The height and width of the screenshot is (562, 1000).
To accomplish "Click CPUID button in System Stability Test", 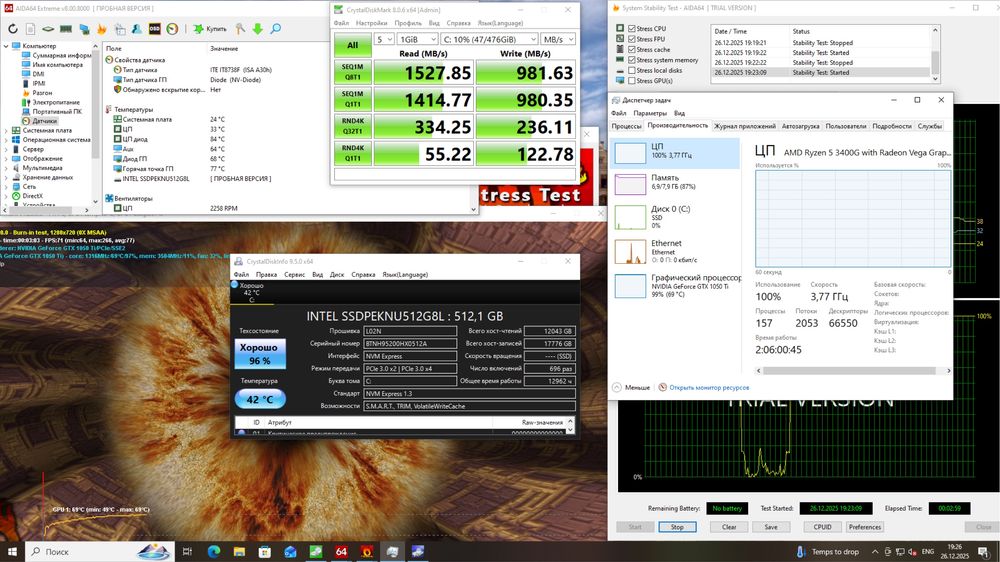I will 822,527.
